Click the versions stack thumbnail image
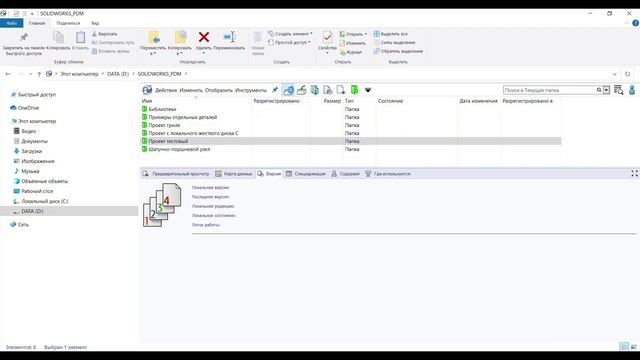This screenshot has width=640, height=360. point(162,205)
